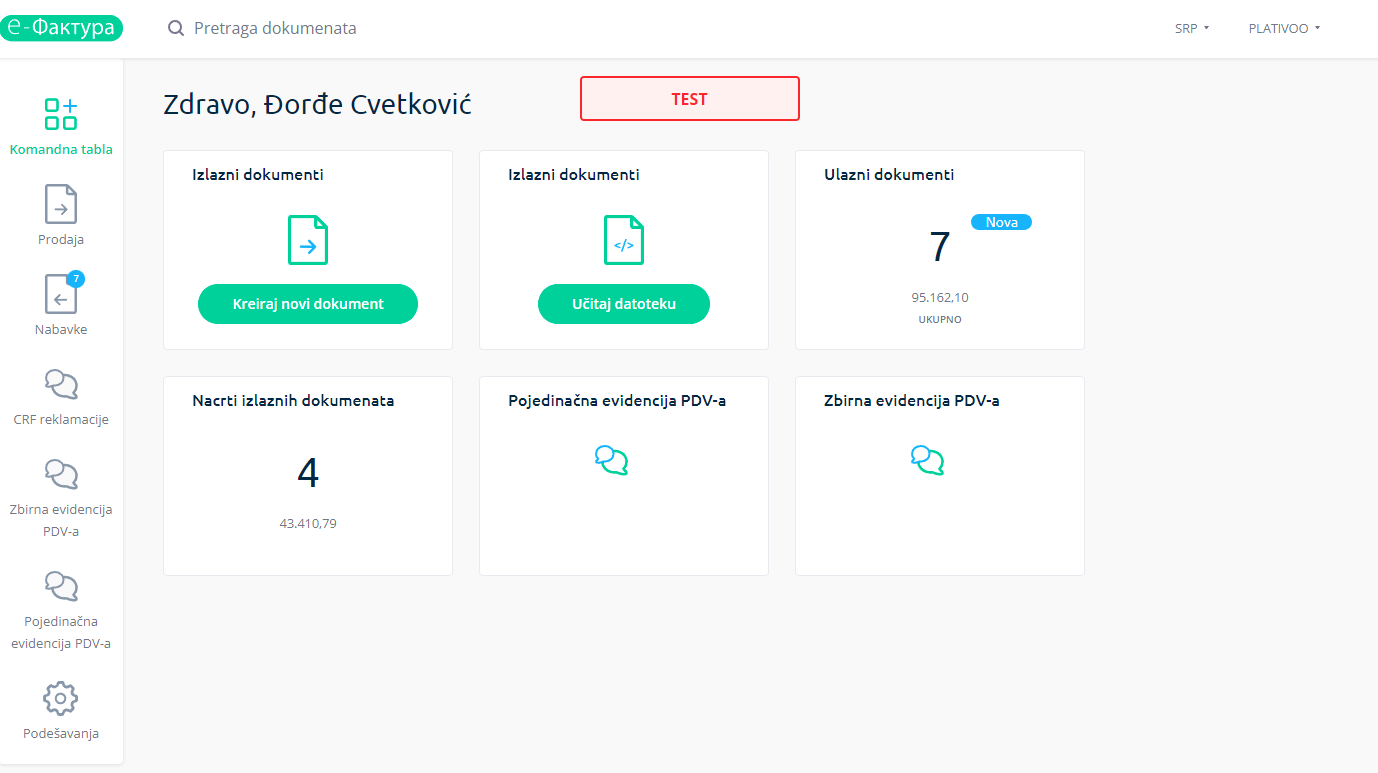
Task: Click chat icon in Zbirna evidencija card
Action: point(927,460)
